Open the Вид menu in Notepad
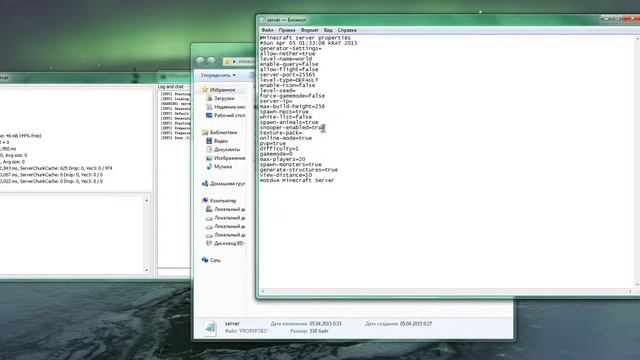The width and height of the screenshot is (640, 360). 328,30
